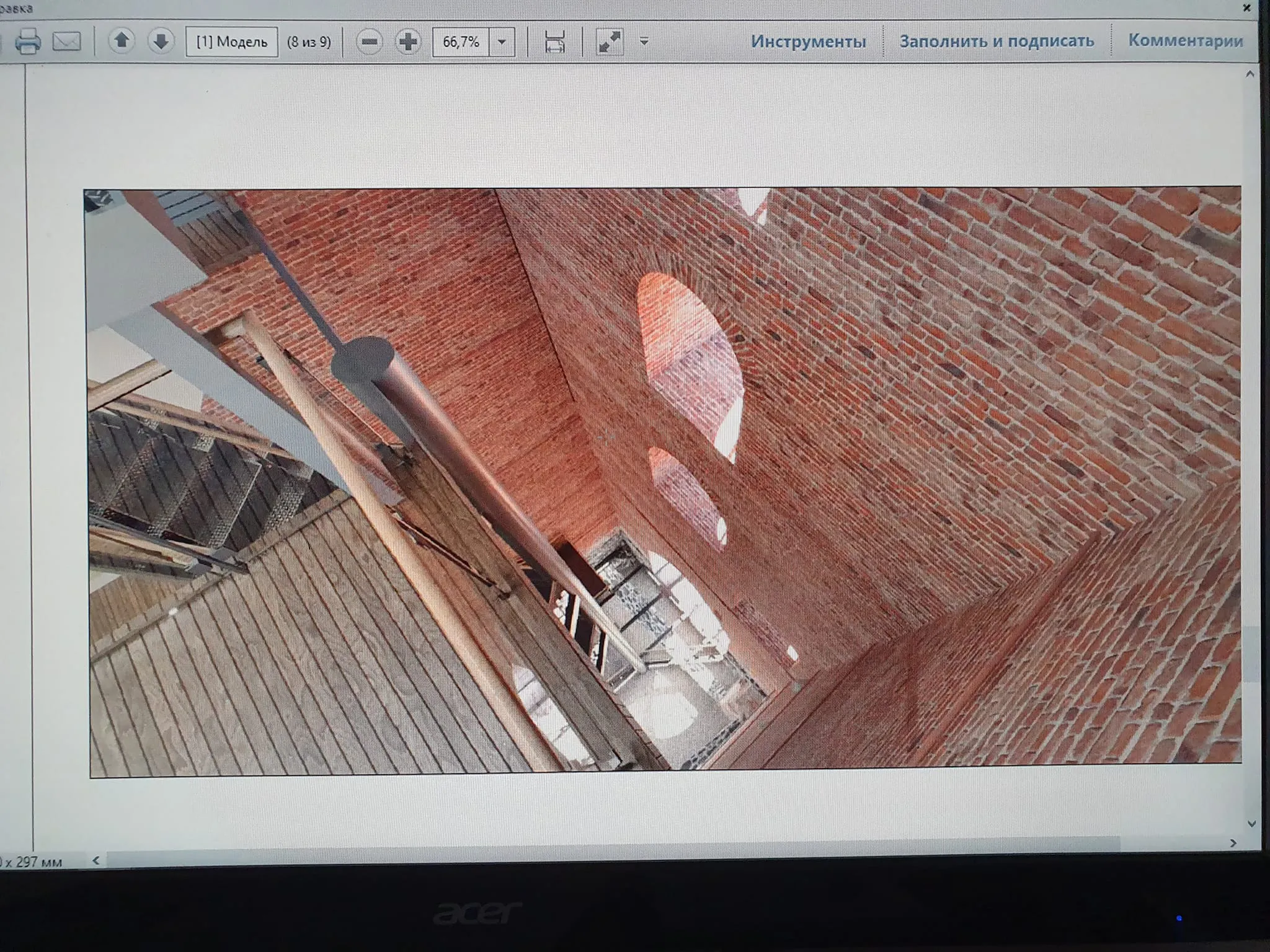The height and width of the screenshot is (952, 1270).
Task: Go to previous page with up arrow
Action: 122,42
